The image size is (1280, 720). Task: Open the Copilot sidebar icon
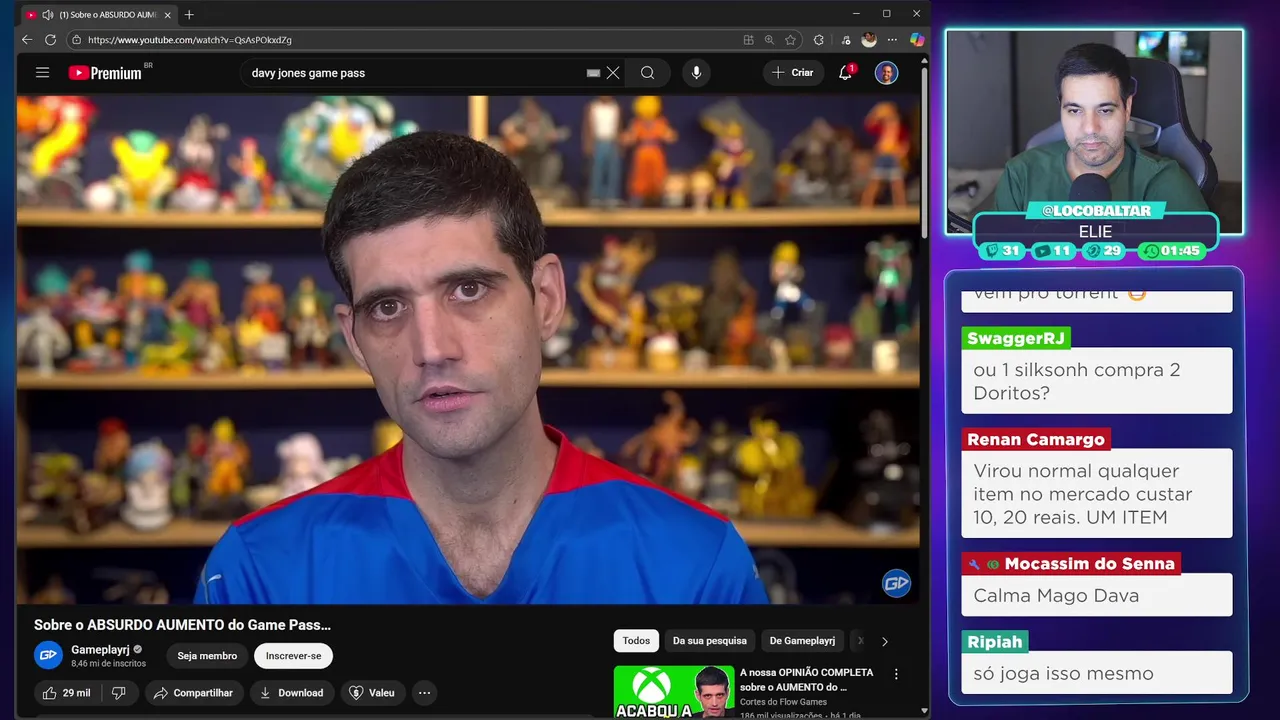[x=917, y=40]
